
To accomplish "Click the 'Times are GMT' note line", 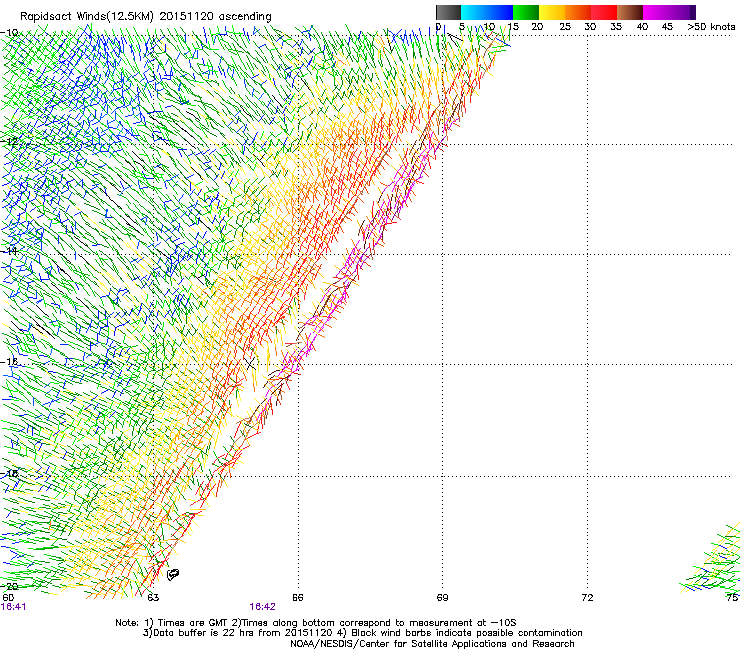I will click(x=316, y=623).
